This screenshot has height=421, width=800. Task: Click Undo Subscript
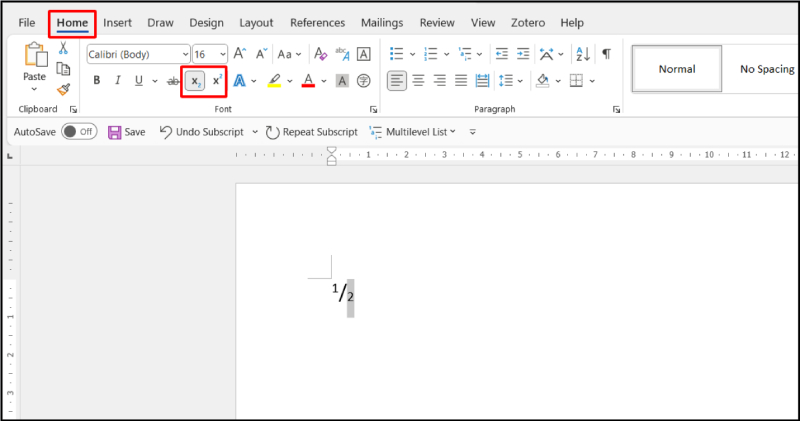click(x=202, y=132)
